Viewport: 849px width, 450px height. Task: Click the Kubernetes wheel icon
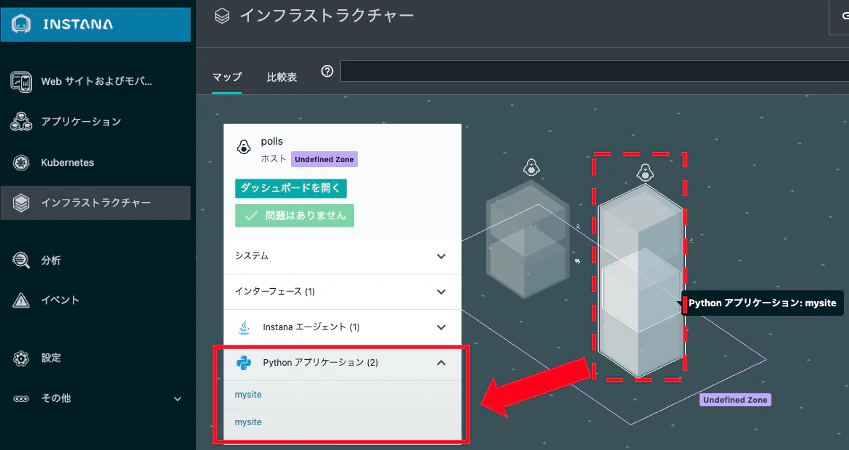point(21,162)
